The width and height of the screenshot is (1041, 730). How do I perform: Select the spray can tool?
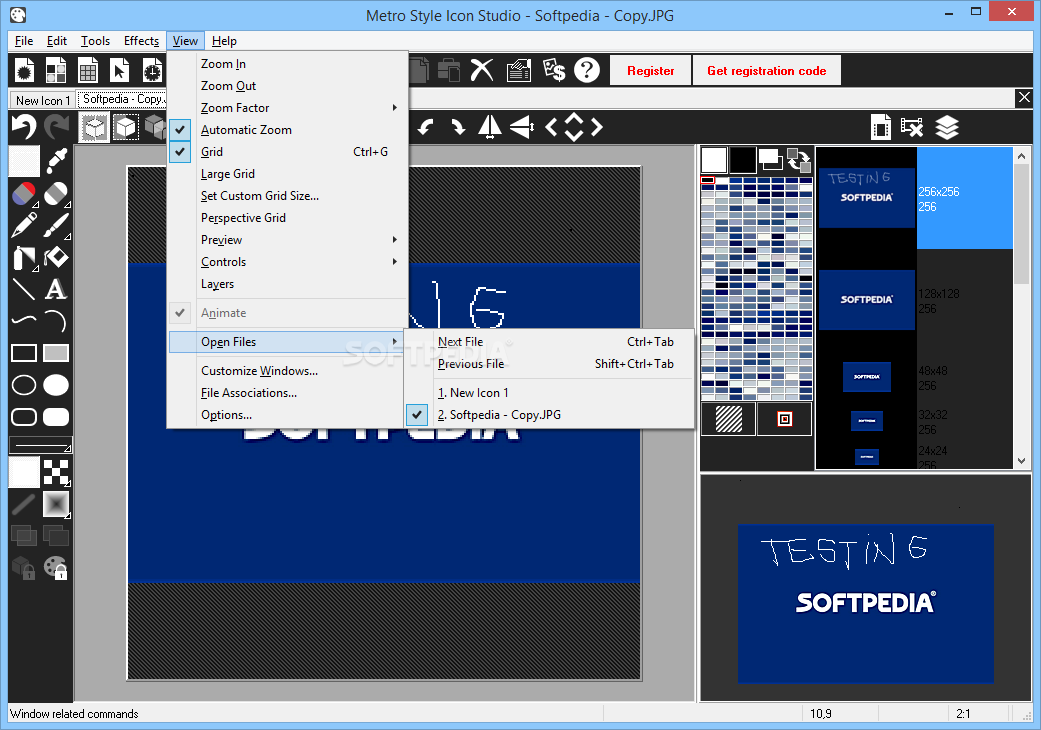(x=24, y=257)
